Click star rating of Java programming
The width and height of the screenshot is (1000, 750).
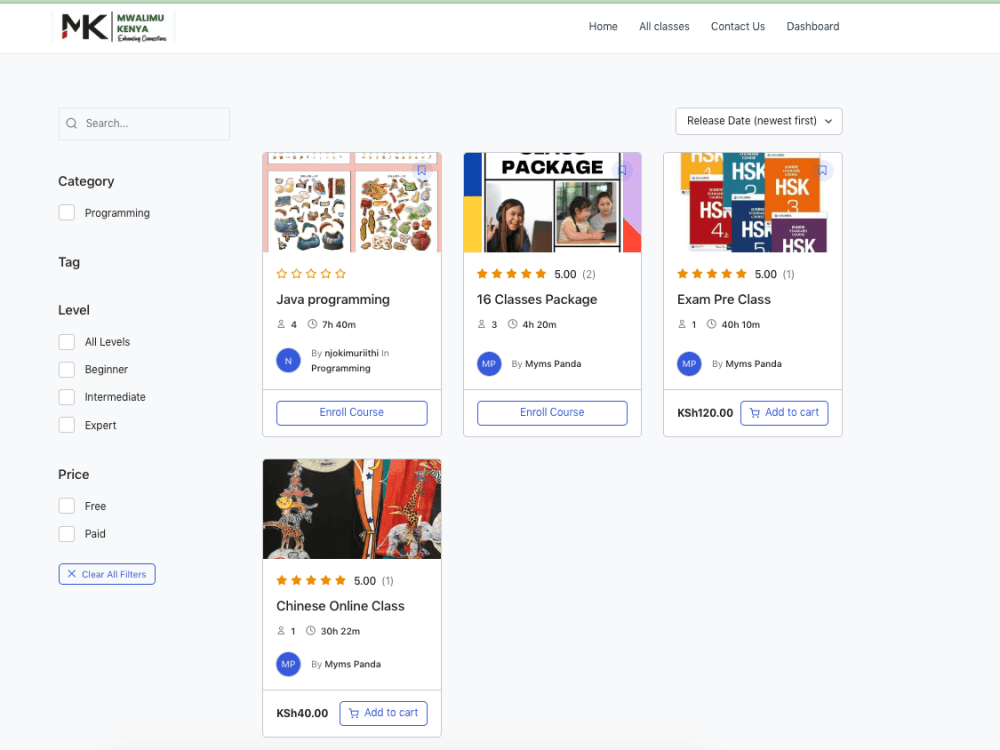tap(311, 274)
